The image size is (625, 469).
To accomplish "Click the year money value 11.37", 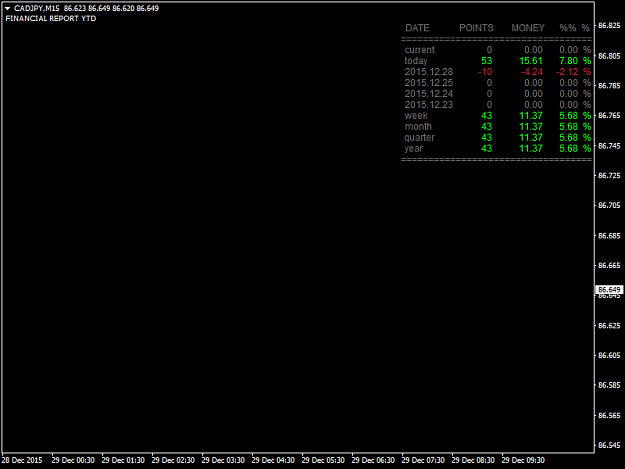I will coord(531,149).
